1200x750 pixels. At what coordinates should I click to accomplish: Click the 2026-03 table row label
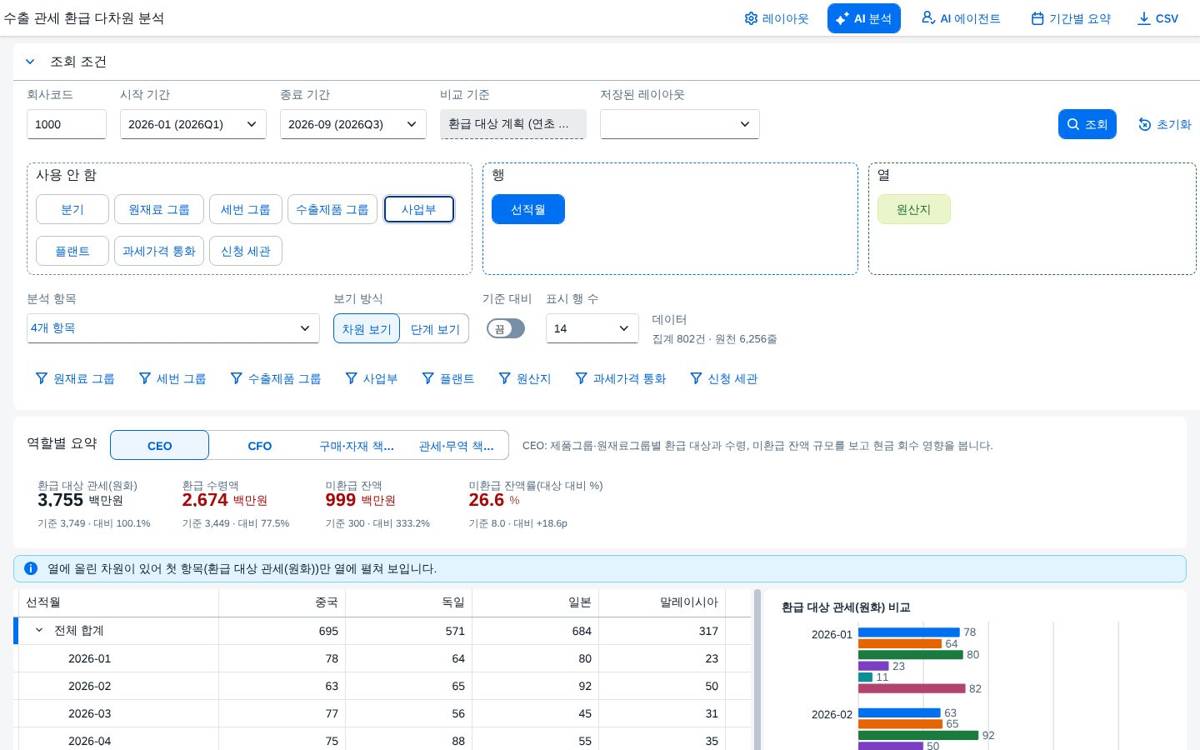point(89,713)
